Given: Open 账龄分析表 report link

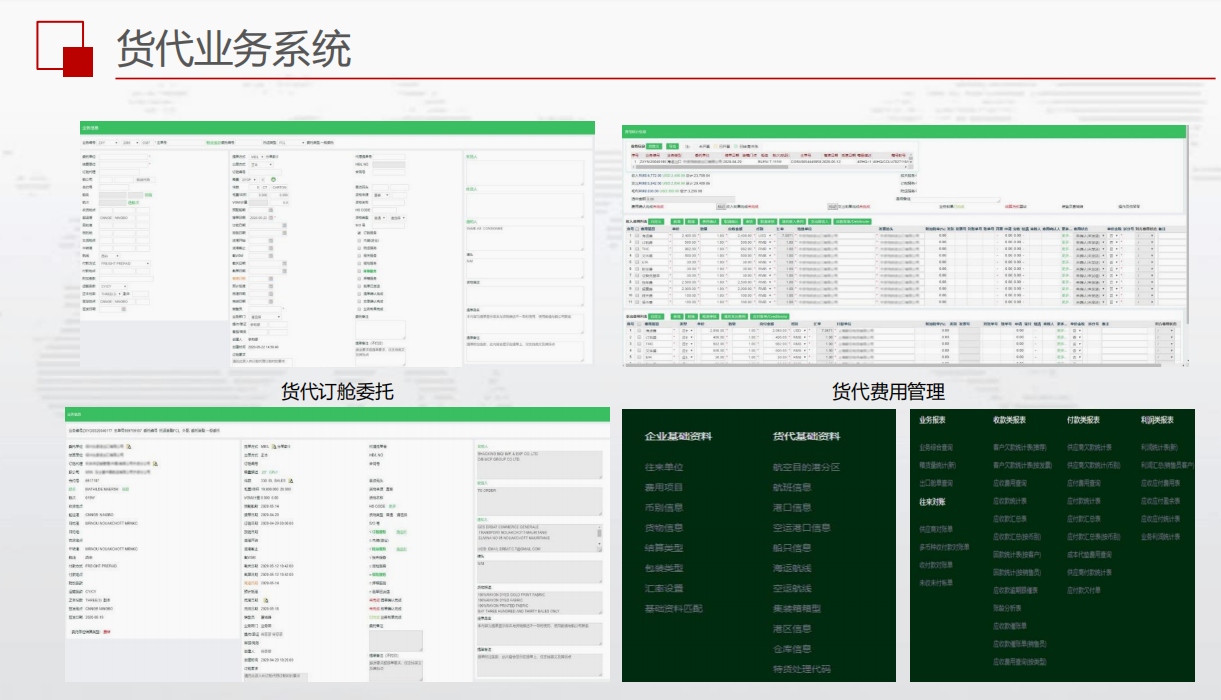Looking at the screenshot, I should click(x=1009, y=607).
